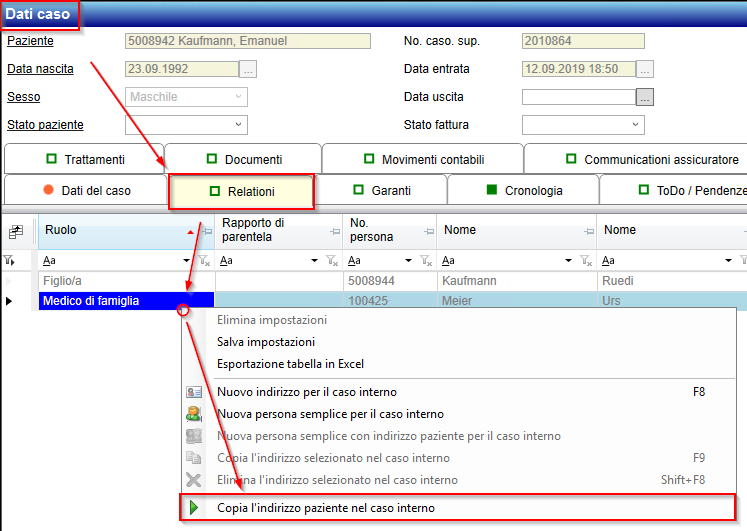The width and height of the screenshot is (747, 531).
Task: Expand the Stato fattura dropdown
Action: point(635,125)
